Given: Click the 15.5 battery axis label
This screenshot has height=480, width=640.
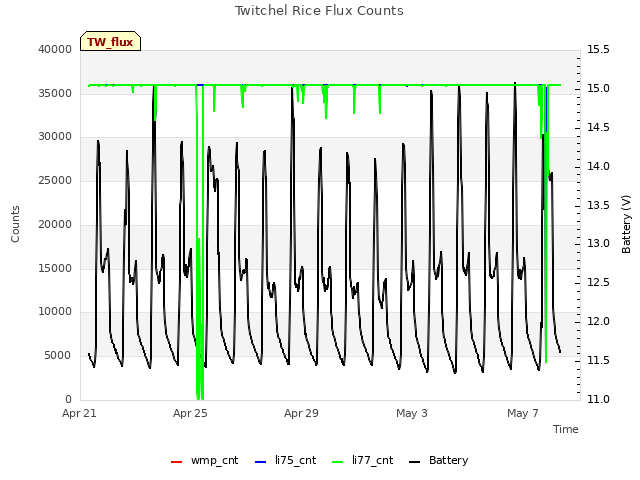Looking at the screenshot, I should point(598,49).
